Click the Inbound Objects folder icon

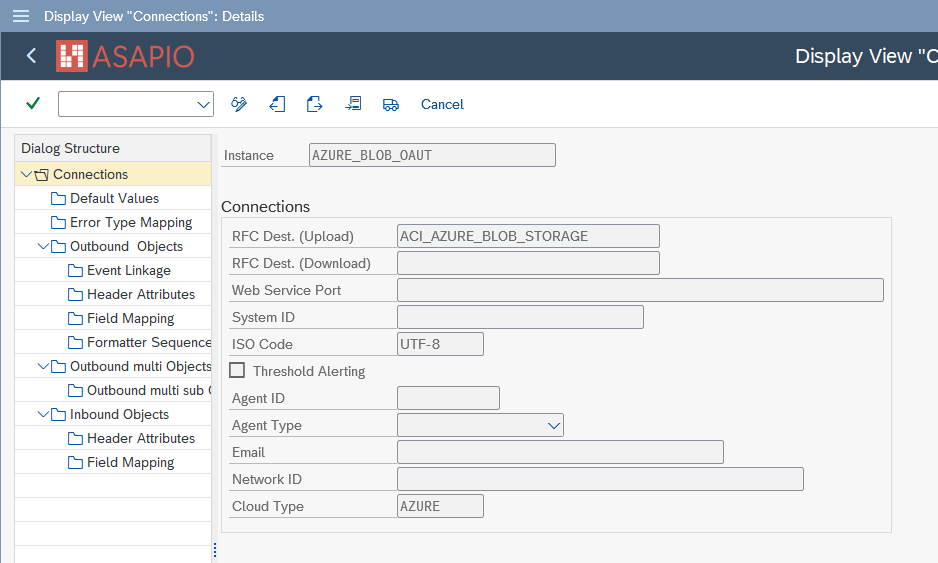pos(58,414)
